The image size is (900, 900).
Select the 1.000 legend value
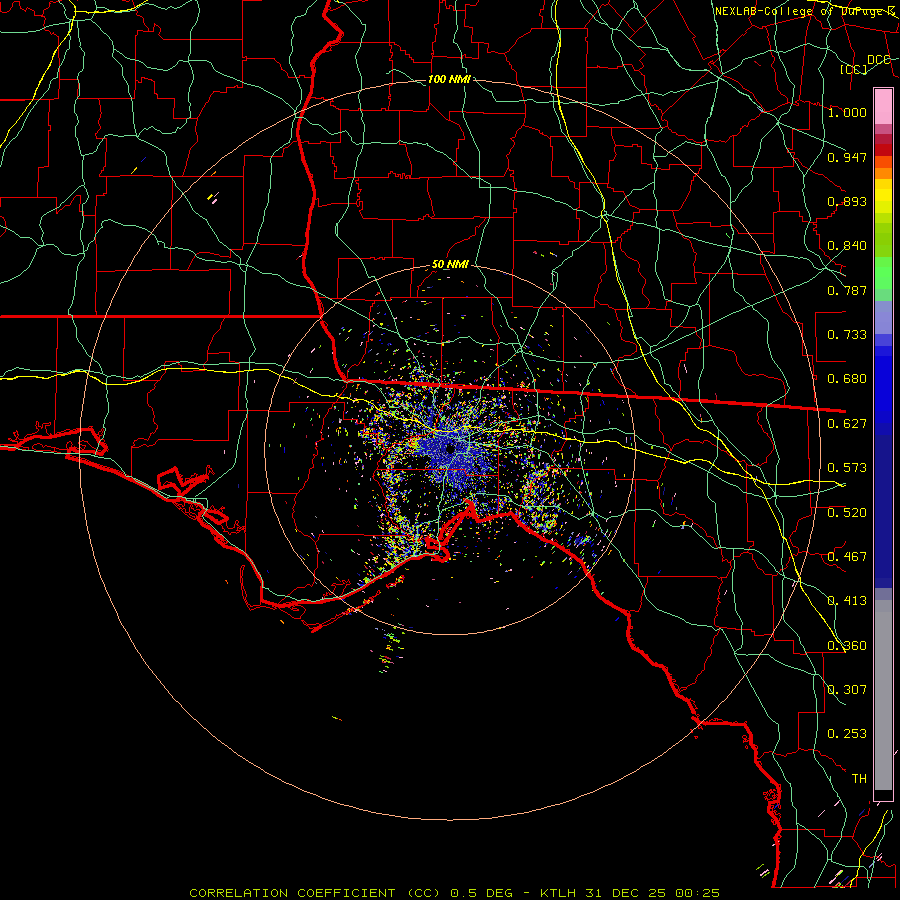coord(847,112)
